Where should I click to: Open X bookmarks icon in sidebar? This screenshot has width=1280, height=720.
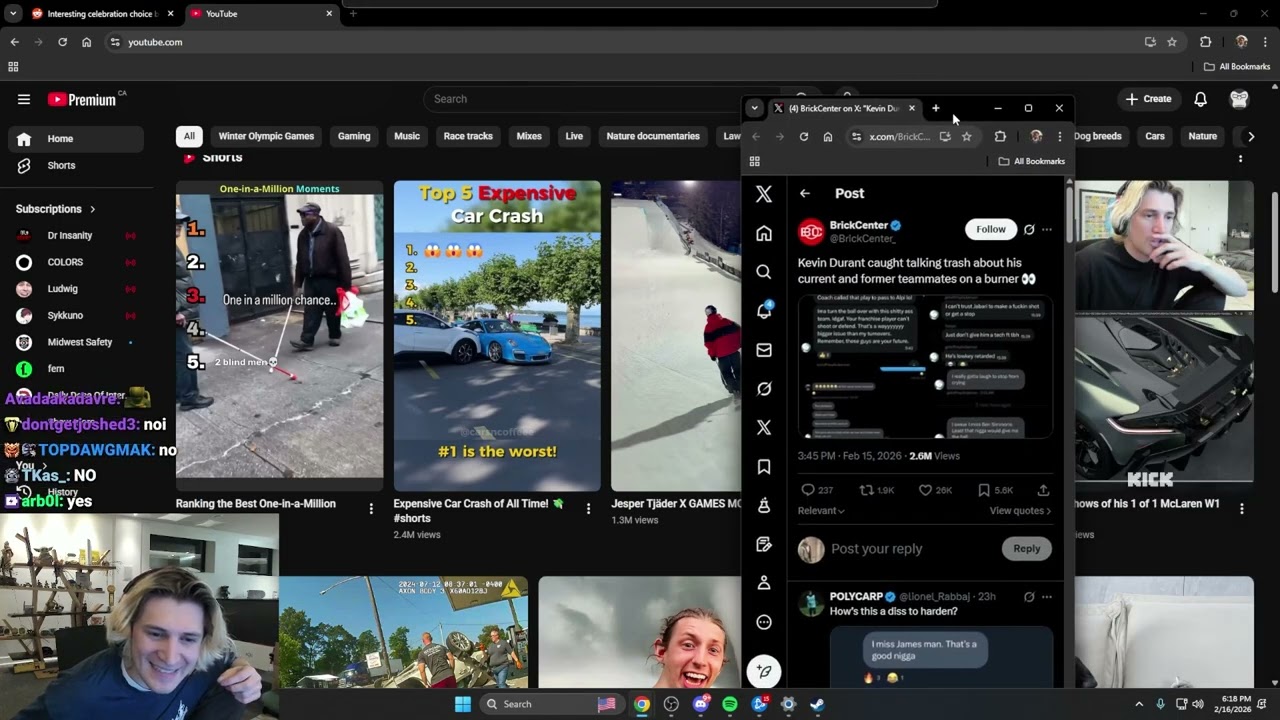pos(764,467)
